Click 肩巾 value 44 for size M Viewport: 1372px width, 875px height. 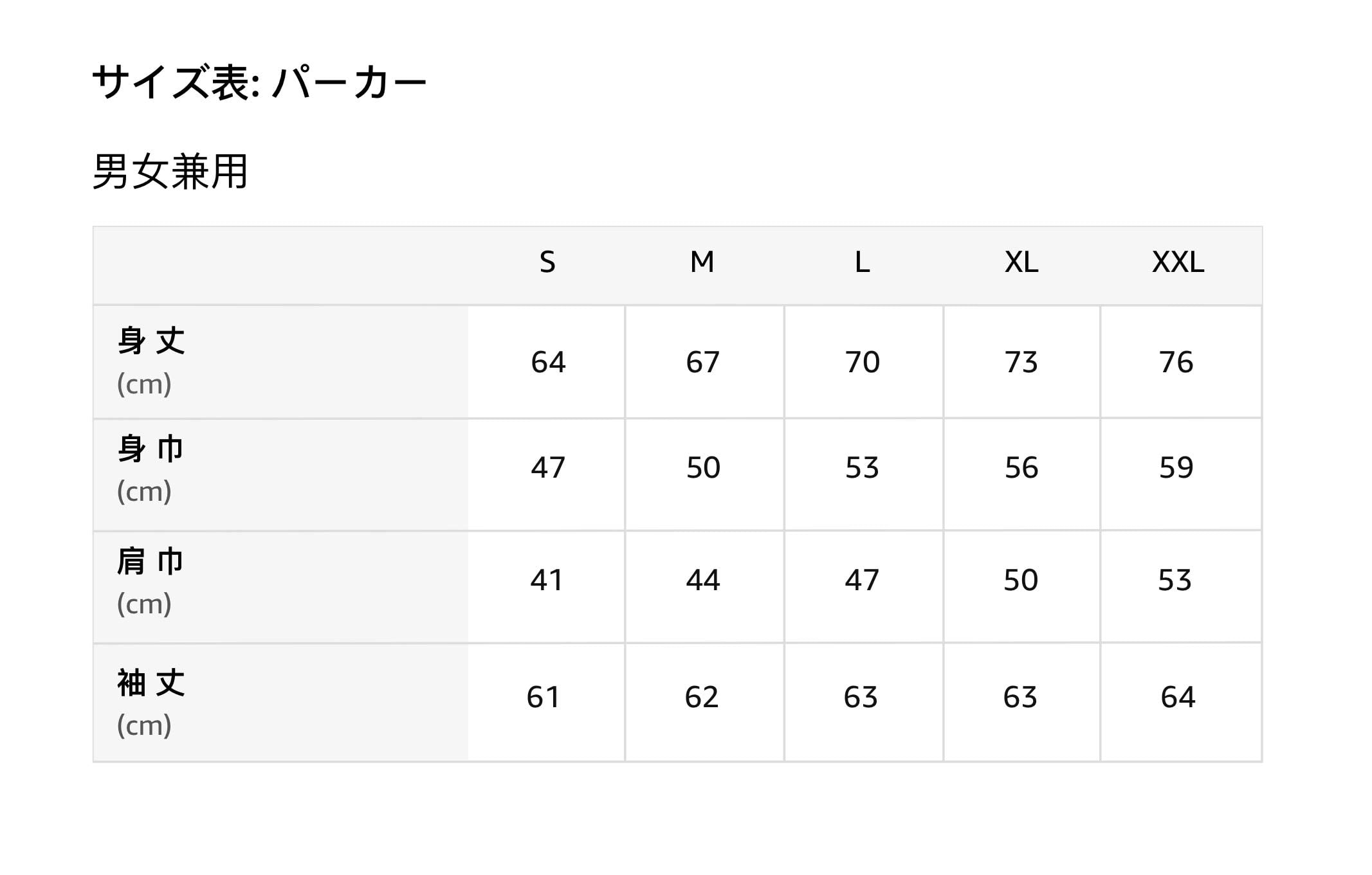702,580
